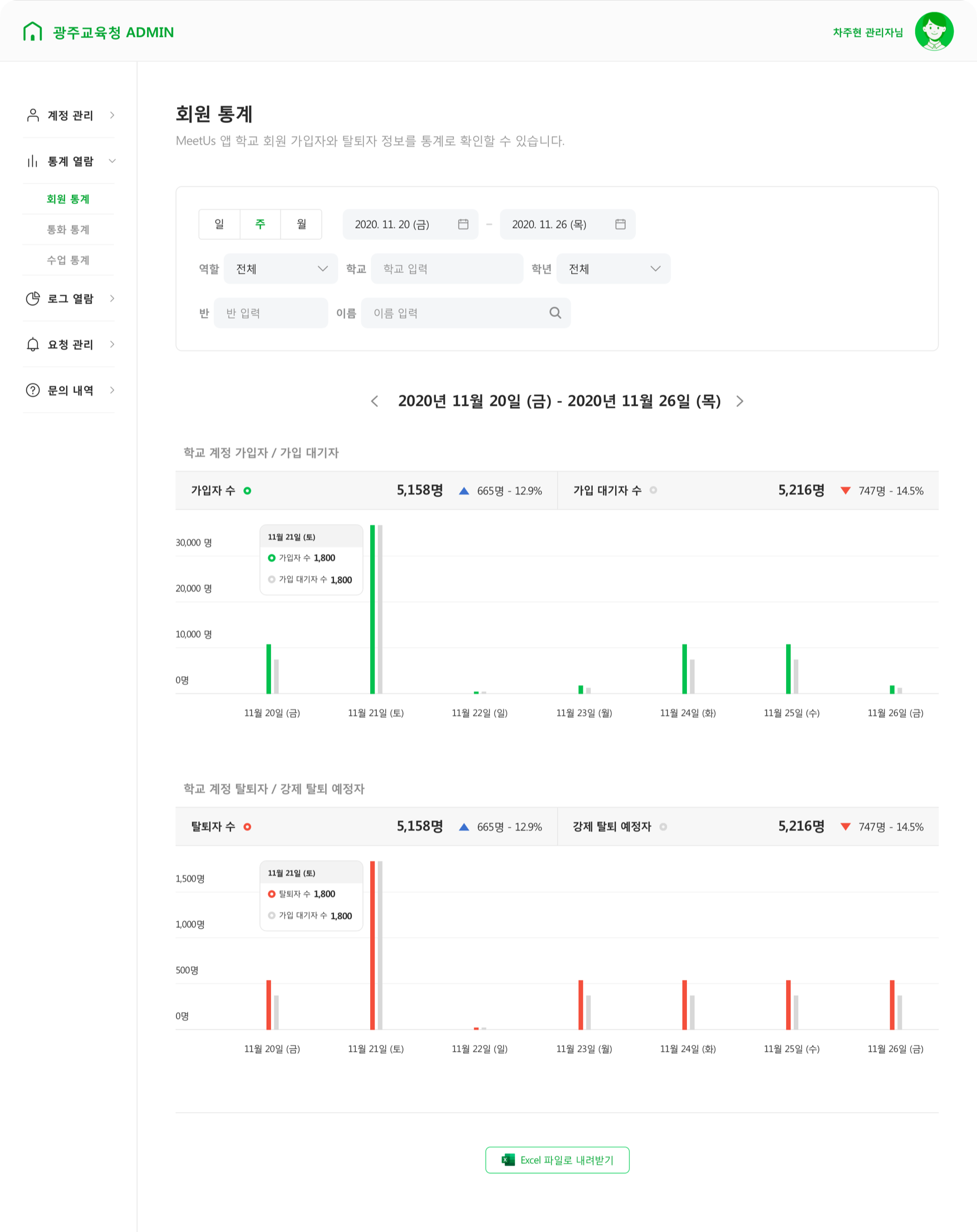
Task: Select 계정 관리 menu label
Action: (x=70, y=115)
